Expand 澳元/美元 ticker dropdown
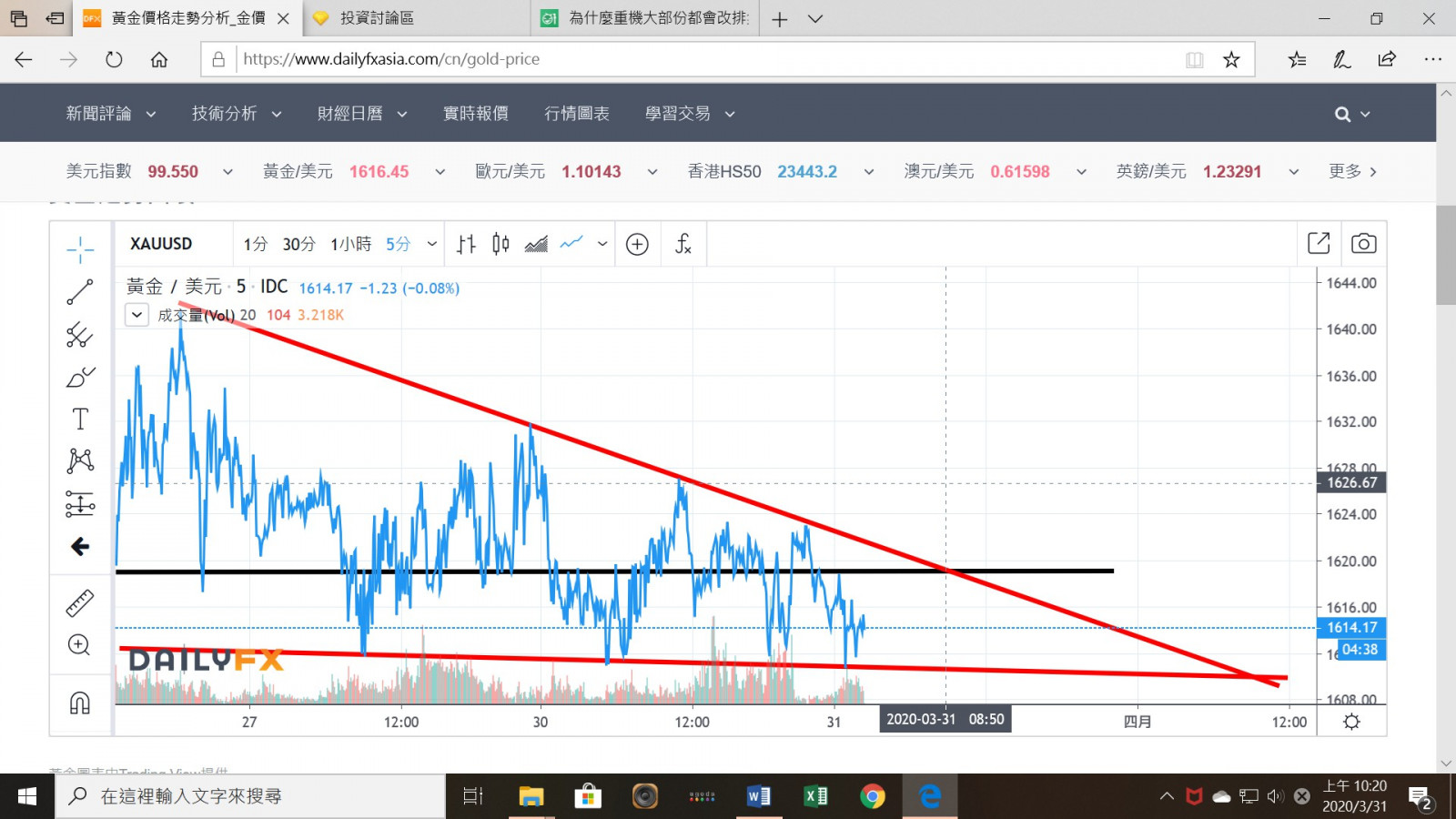Screen dimensions: 1456x819 tap(1081, 172)
